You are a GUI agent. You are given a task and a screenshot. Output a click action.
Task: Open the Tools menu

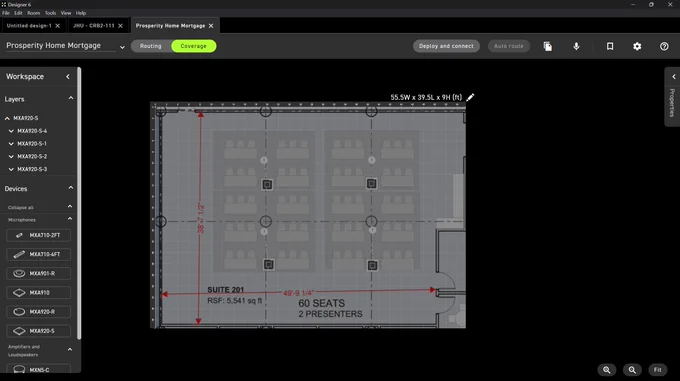pyautogui.click(x=50, y=13)
